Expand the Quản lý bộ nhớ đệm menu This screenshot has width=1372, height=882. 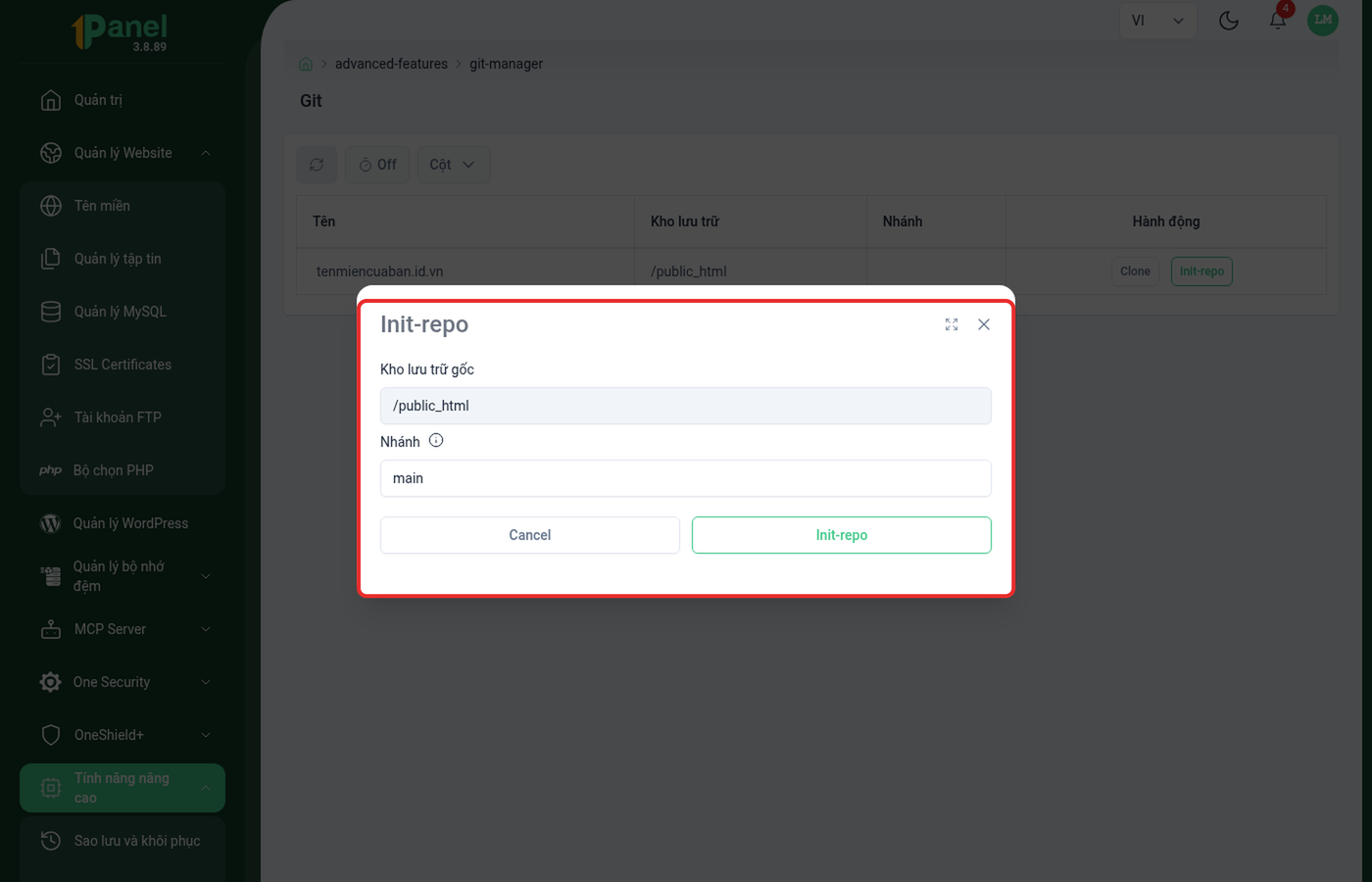click(206, 576)
